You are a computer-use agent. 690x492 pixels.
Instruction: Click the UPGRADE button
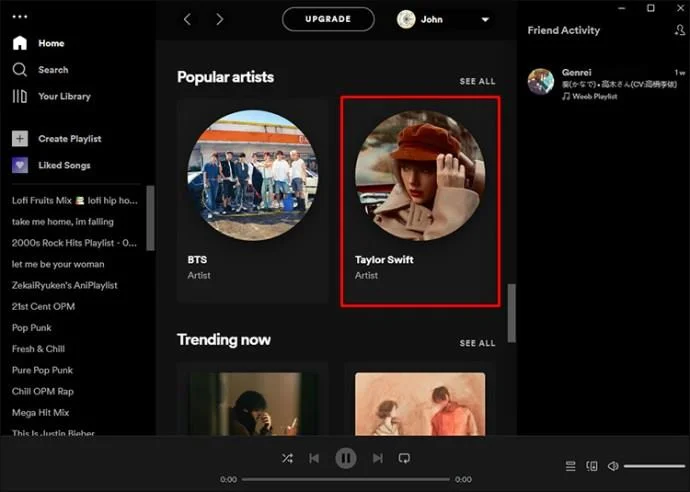click(x=328, y=19)
